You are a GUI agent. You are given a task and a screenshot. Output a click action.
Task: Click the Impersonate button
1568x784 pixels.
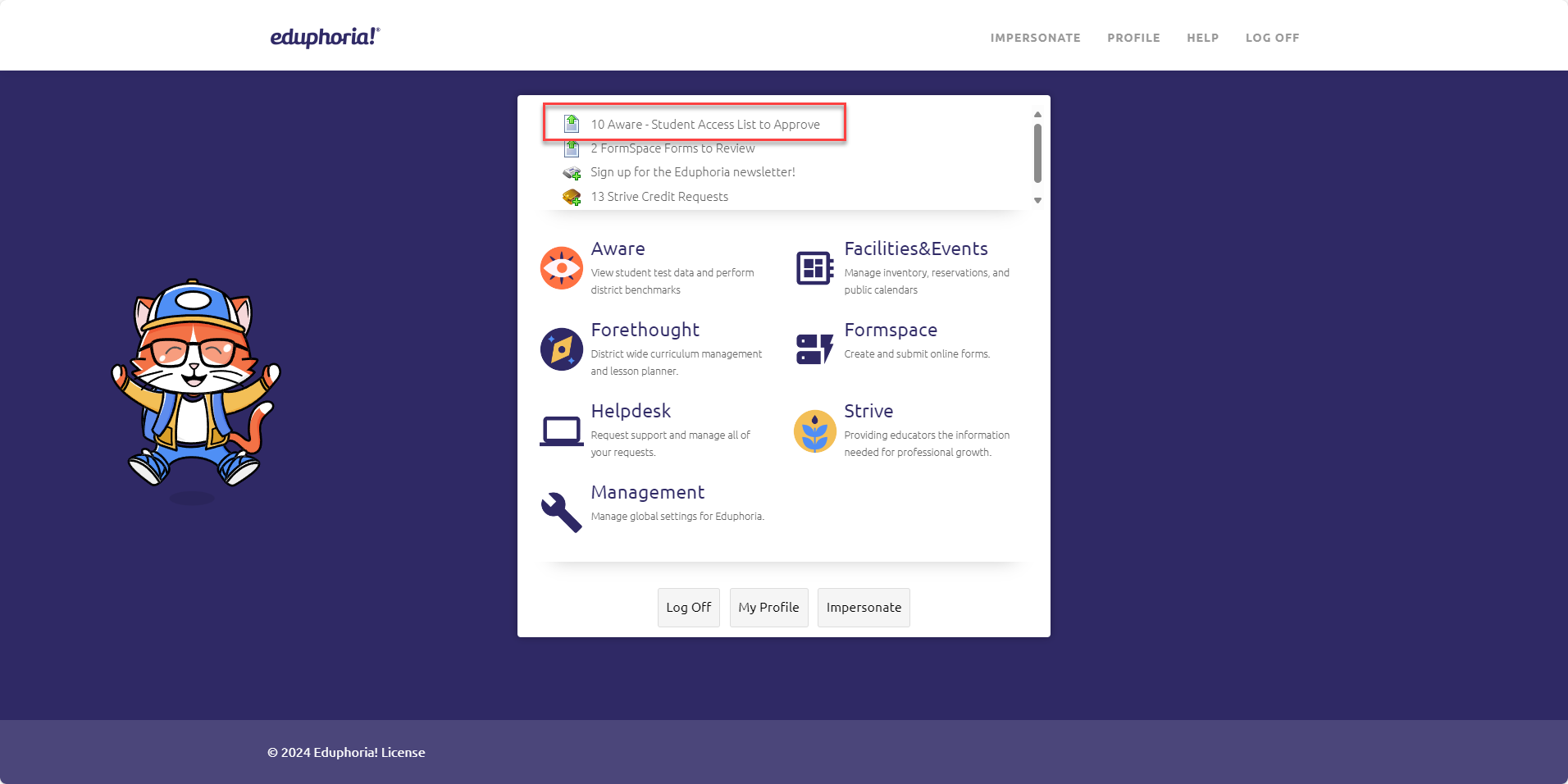(x=864, y=608)
